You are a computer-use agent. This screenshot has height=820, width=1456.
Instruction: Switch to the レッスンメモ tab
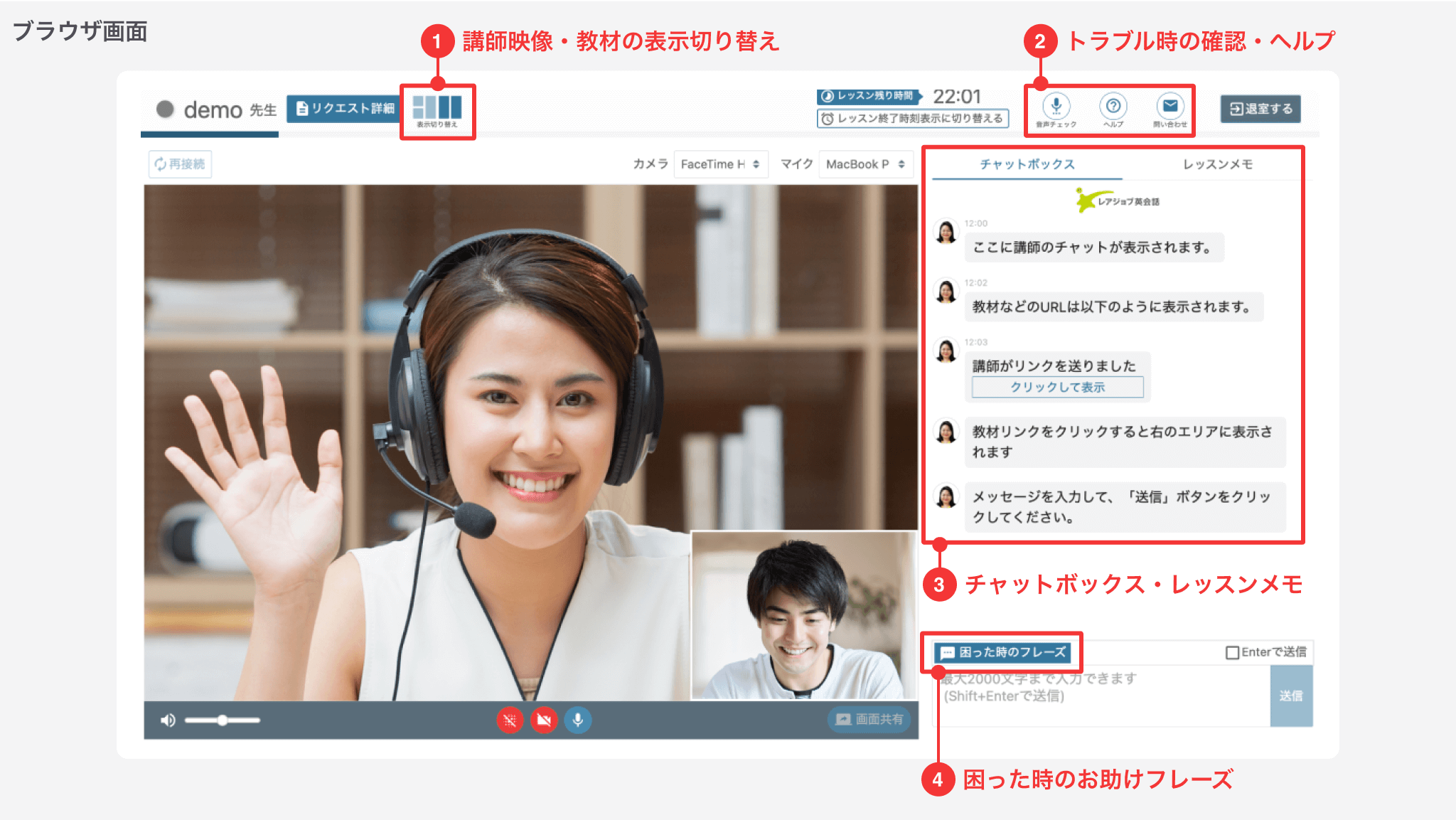(x=1217, y=164)
